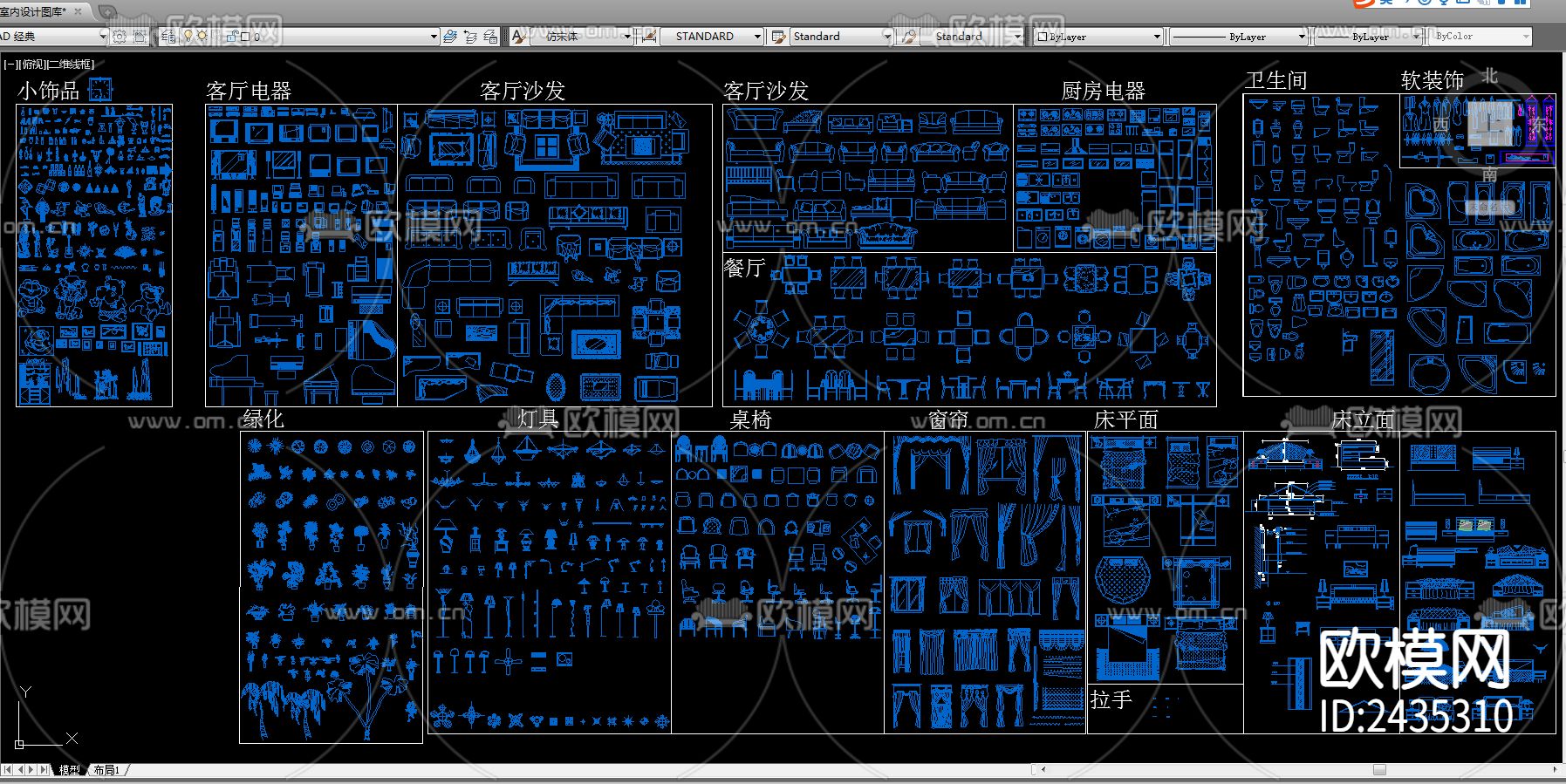Open the Multileader Style icon
The width and height of the screenshot is (1566, 784).
click(x=909, y=37)
